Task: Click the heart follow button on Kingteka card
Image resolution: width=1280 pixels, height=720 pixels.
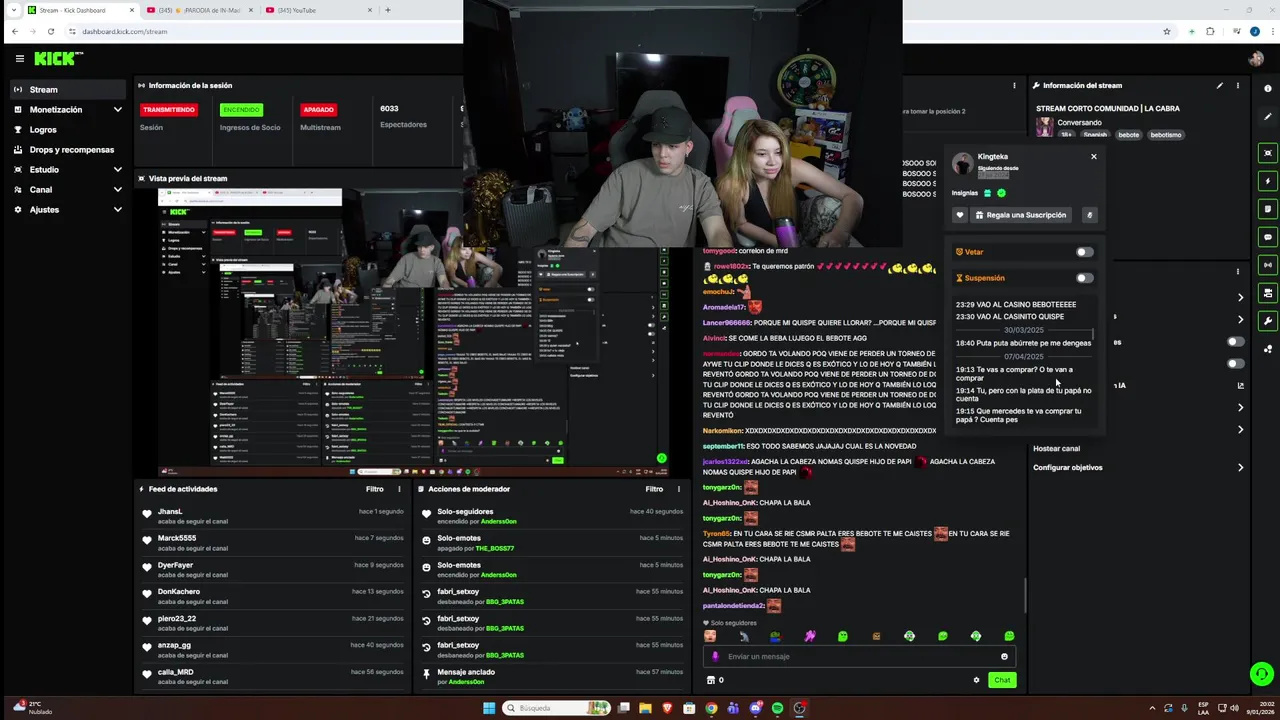Action: pos(960,215)
